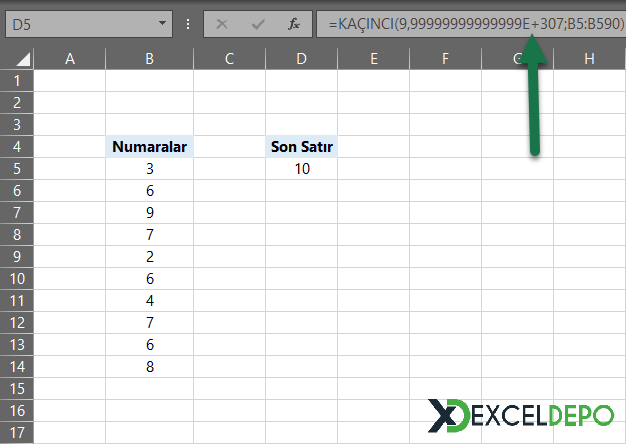Click the Name Box showing D5
This screenshot has height=444, width=626.
click(x=89, y=24)
